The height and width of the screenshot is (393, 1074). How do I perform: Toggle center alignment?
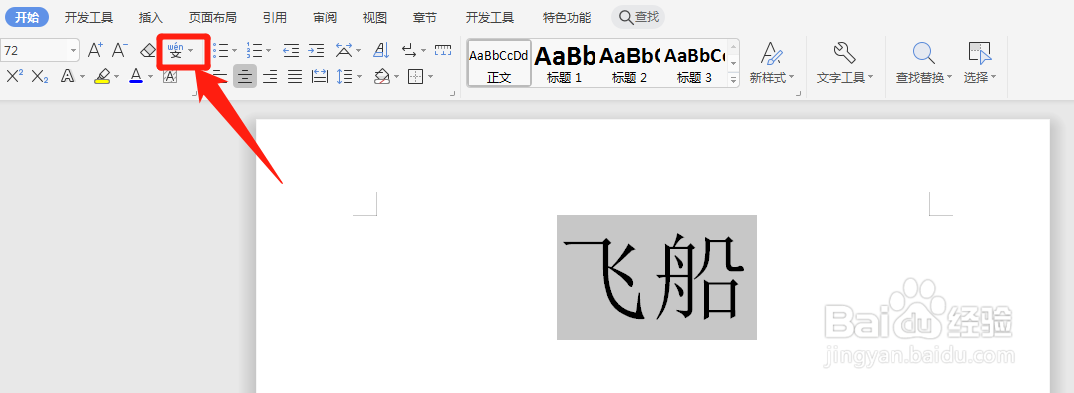coord(245,76)
